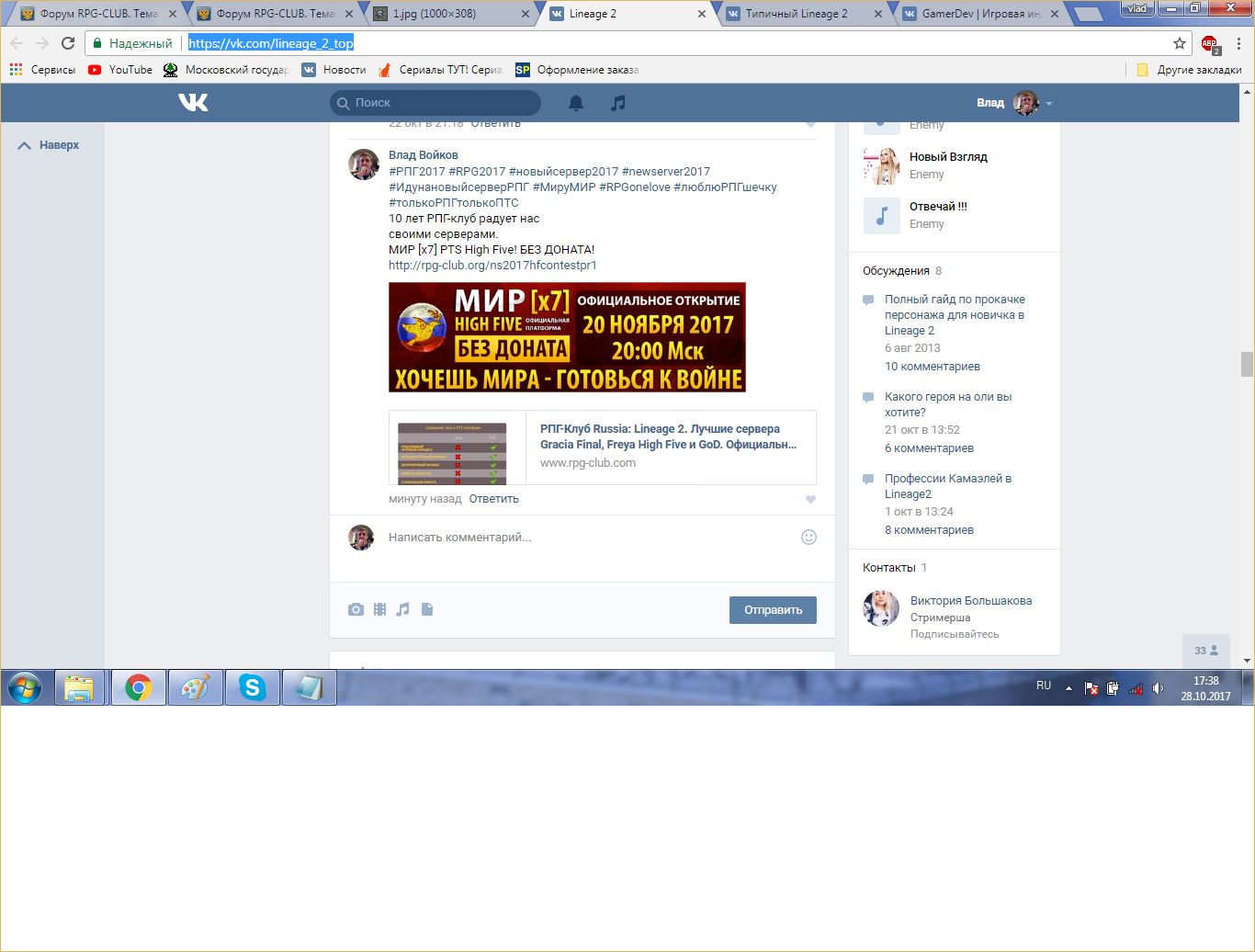
Task: Open the VK music player note icon
Action: [x=618, y=103]
